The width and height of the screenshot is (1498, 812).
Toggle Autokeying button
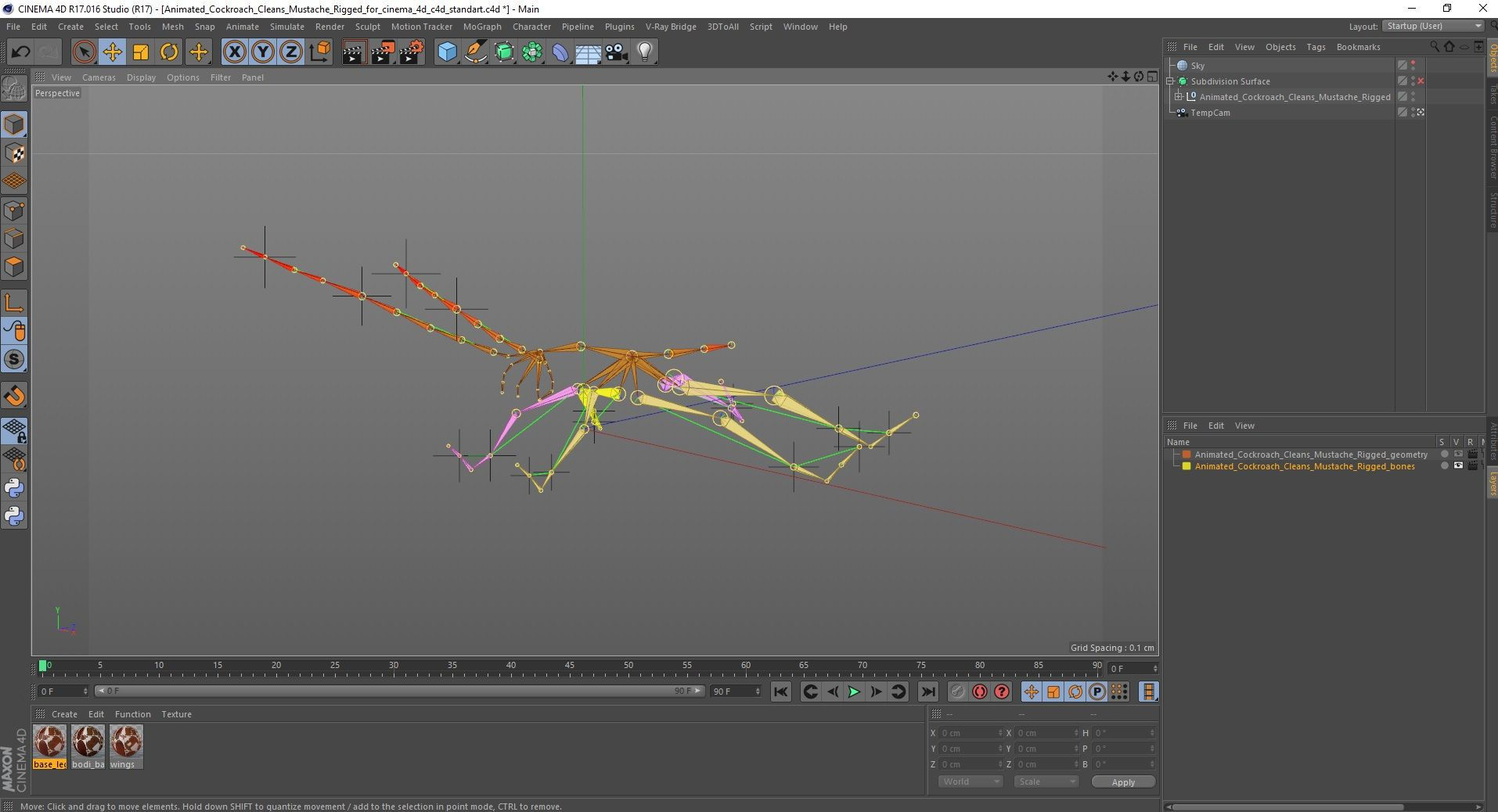pyautogui.click(x=979, y=692)
